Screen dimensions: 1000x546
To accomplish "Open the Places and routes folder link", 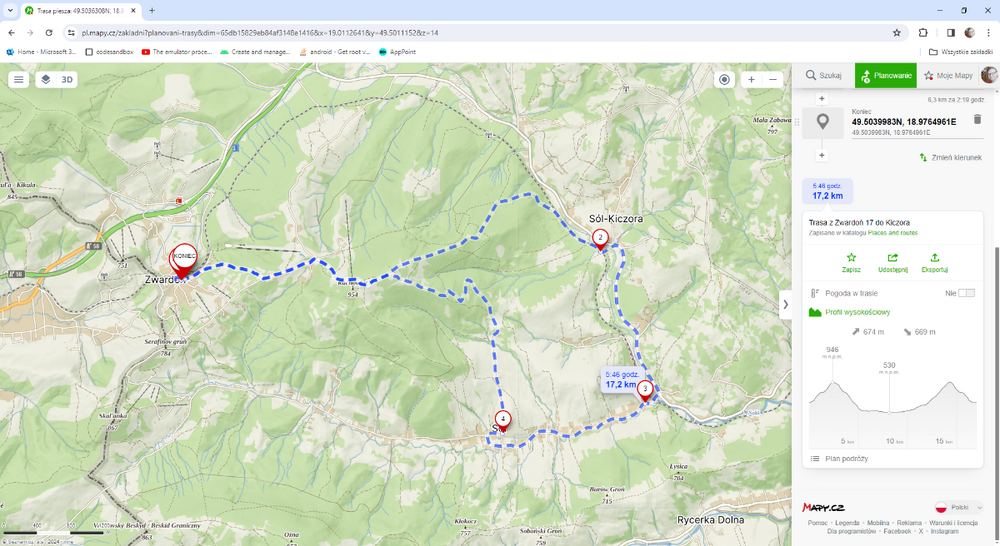I will tap(893, 232).
